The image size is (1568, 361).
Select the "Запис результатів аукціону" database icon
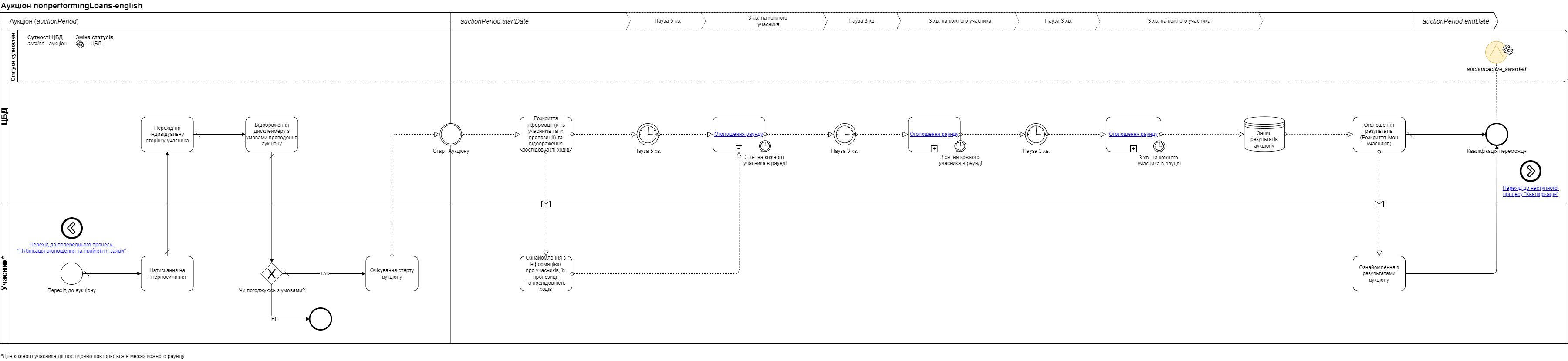point(1264,135)
